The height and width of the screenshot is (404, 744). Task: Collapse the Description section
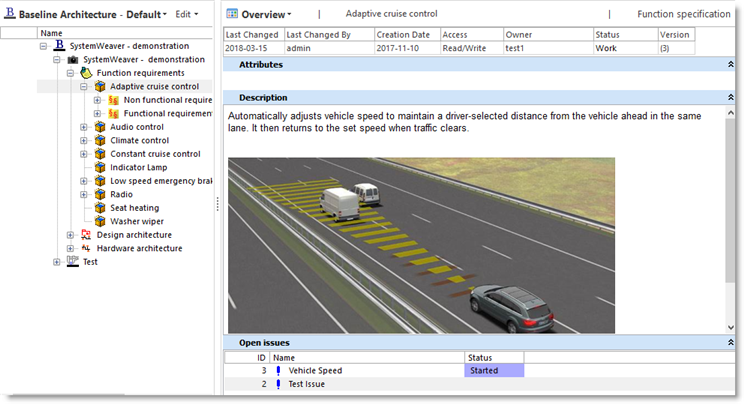[x=731, y=97]
